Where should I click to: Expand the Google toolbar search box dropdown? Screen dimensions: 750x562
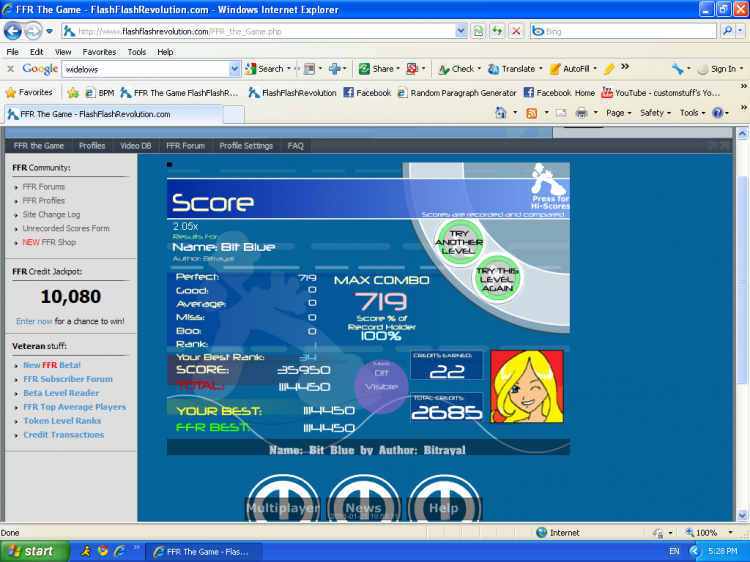tap(235, 69)
